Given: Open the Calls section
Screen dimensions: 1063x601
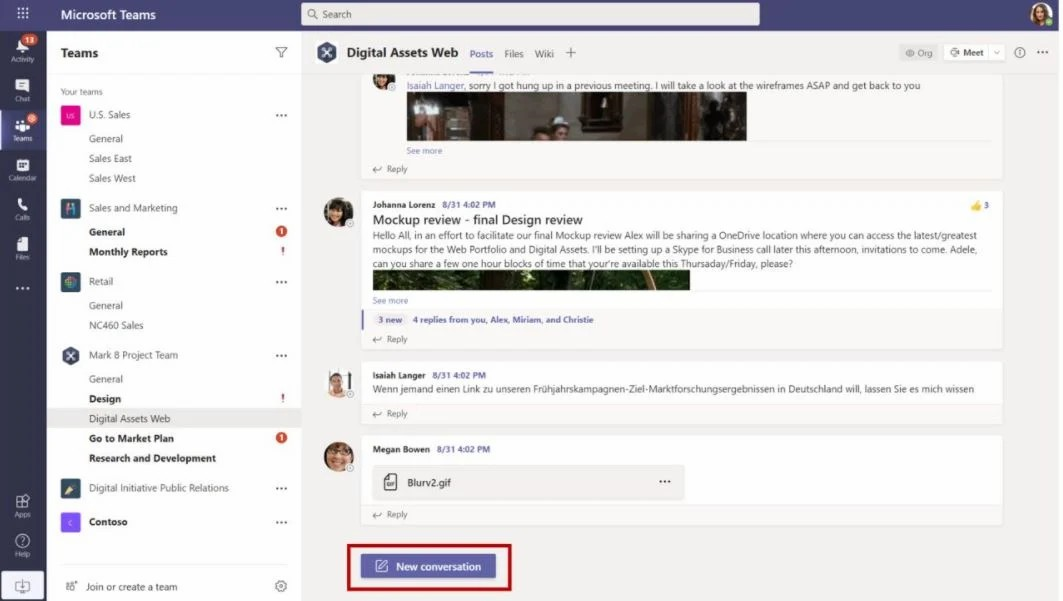Looking at the screenshot, I should pos(22,209).
